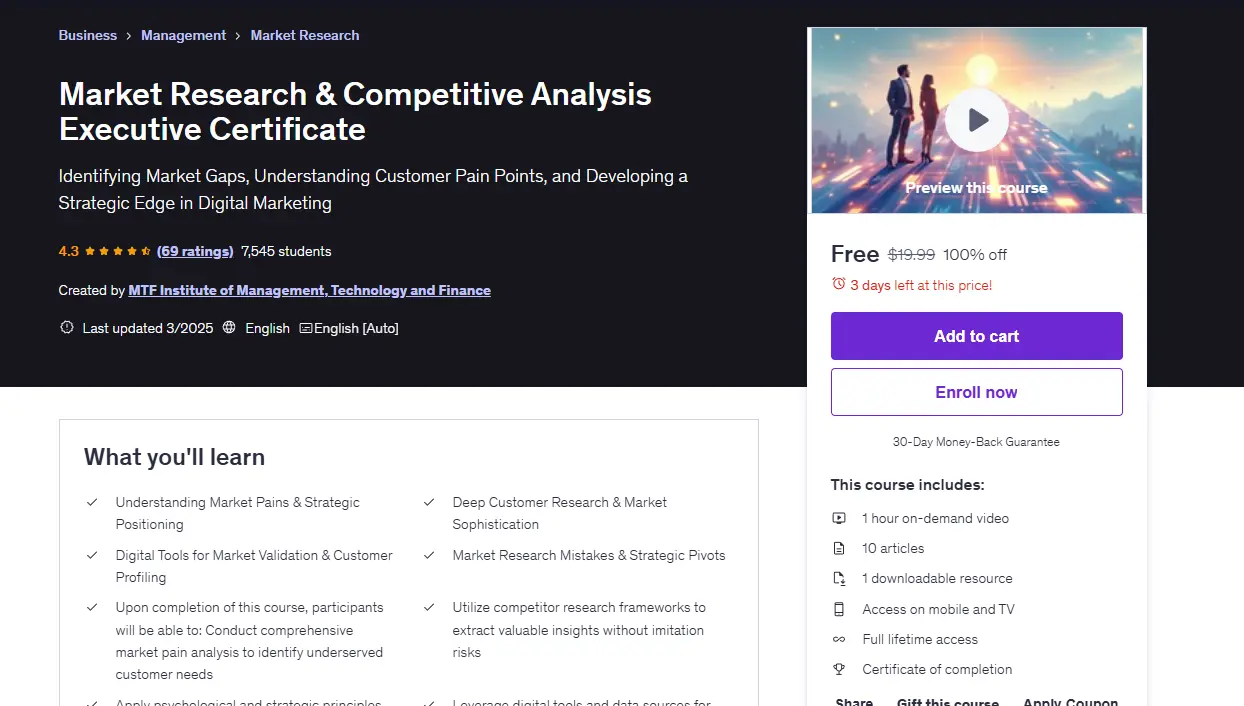Click the Enroll now button
1244x706 pixels.
coord(977,392)
